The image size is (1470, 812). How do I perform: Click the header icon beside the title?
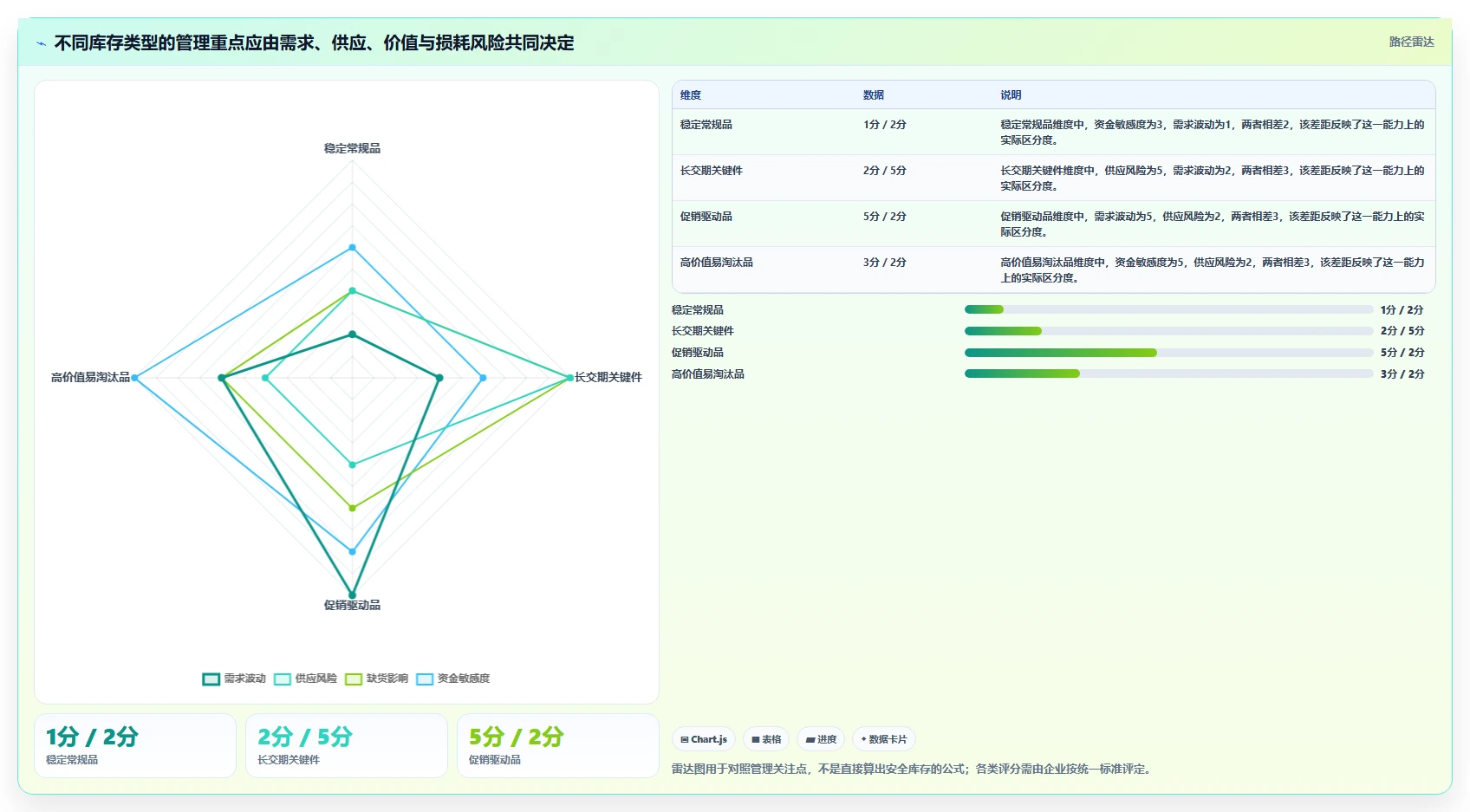tap(41, 43)
